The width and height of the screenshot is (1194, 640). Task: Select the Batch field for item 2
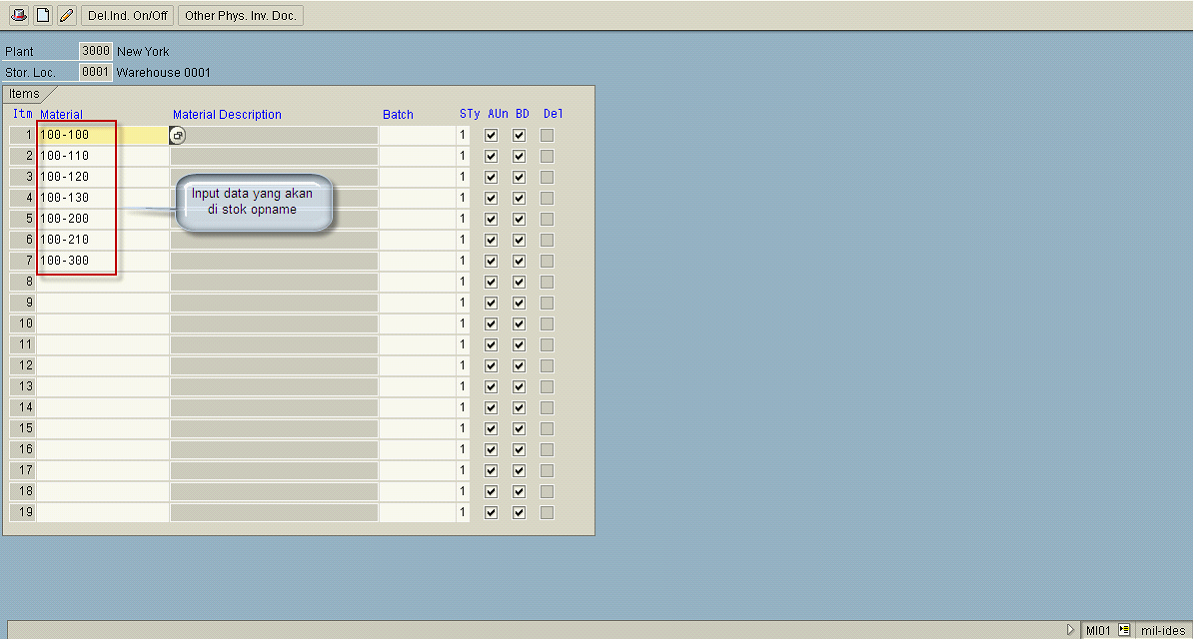click(x=416, y=156)
